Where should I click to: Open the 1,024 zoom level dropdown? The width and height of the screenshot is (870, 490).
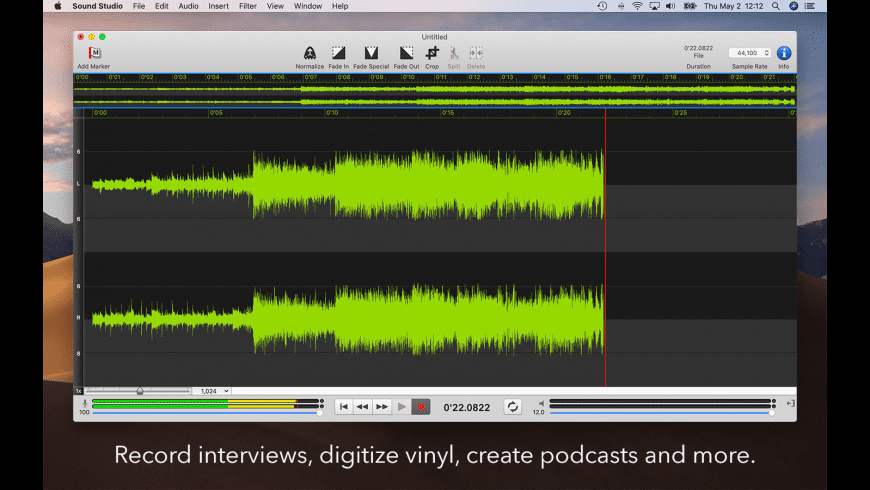pyautogui.click(x=211, y=391)
